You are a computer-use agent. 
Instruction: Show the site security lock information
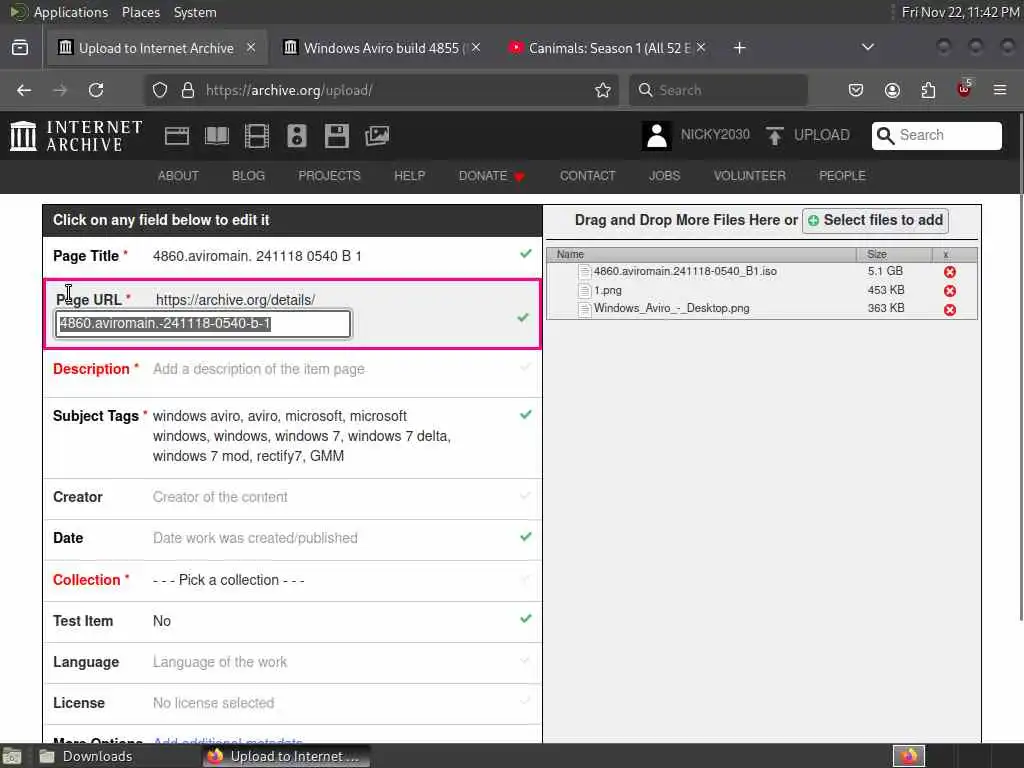coord(187,90)
